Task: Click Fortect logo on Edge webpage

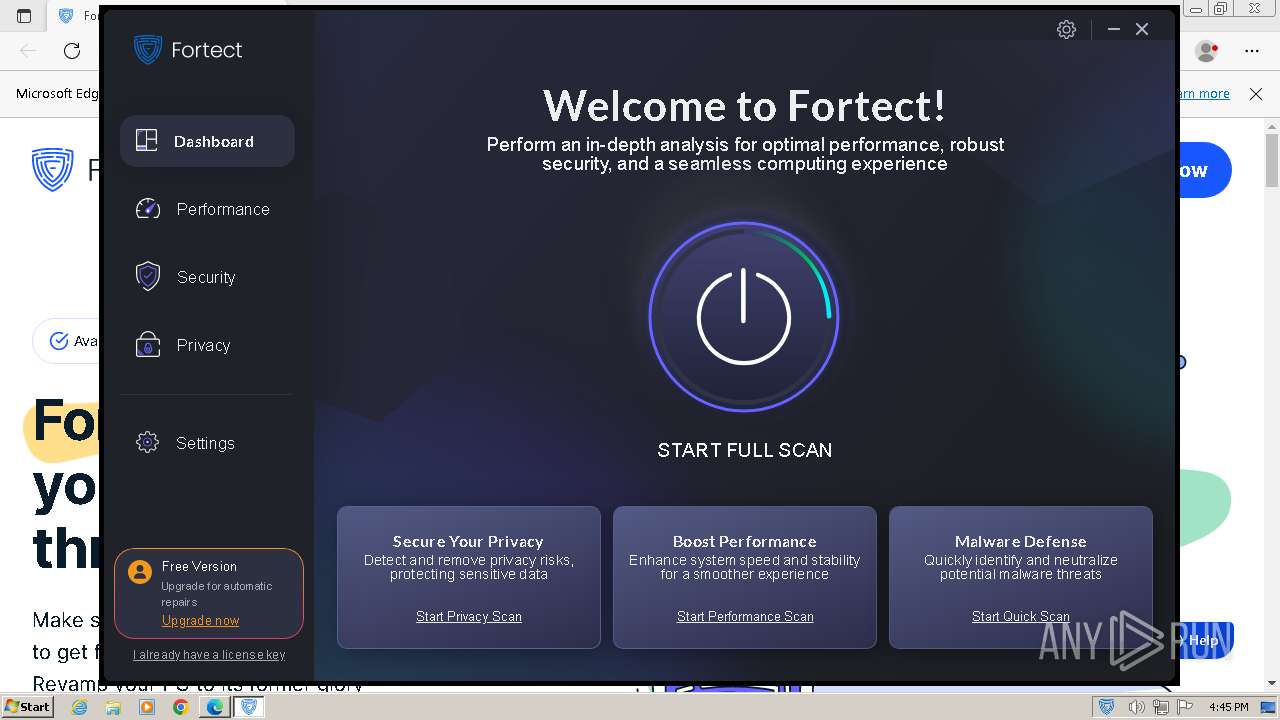Action: pyautogui.click(x=52, y=169)
